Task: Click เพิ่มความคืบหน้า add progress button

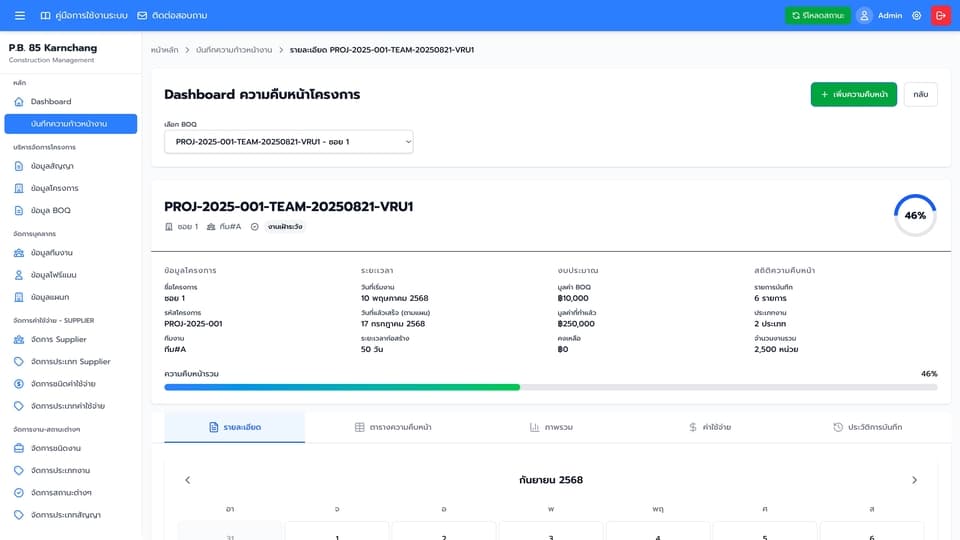Action: click(x=853, y=94)
